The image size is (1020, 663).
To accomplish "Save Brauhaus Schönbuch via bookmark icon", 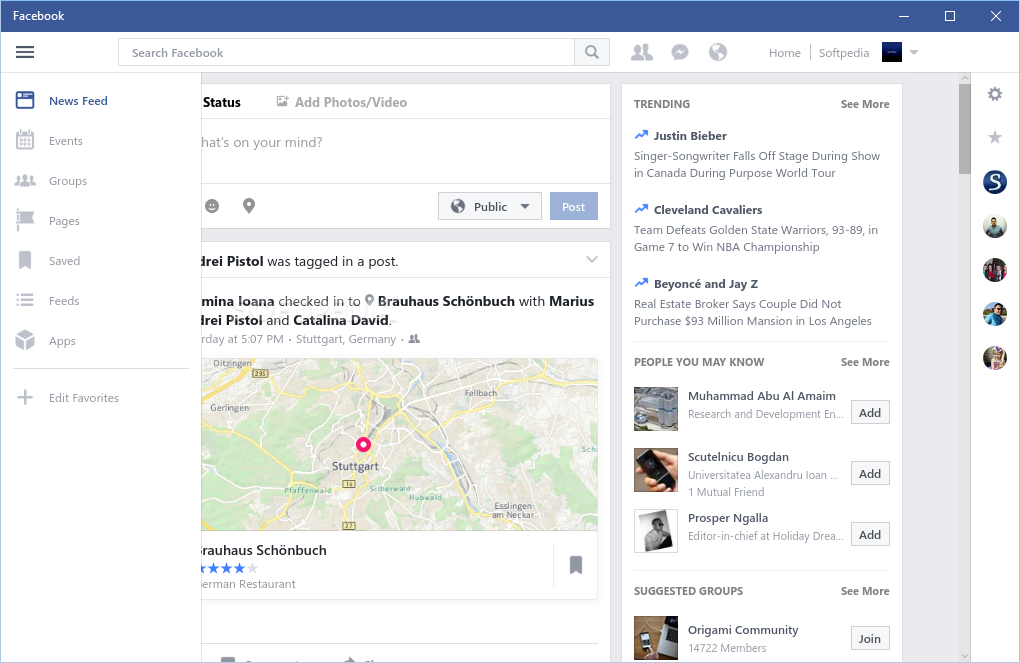I will [x=576, y=565].
